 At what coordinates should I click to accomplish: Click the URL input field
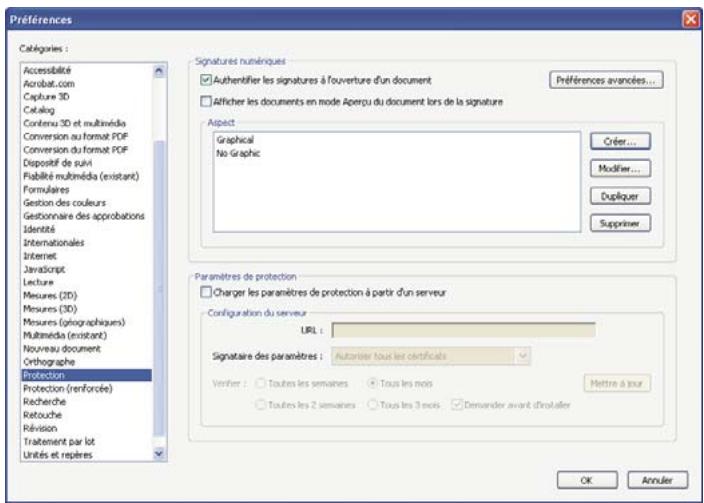pyautogui.click(x=463, y=330)
